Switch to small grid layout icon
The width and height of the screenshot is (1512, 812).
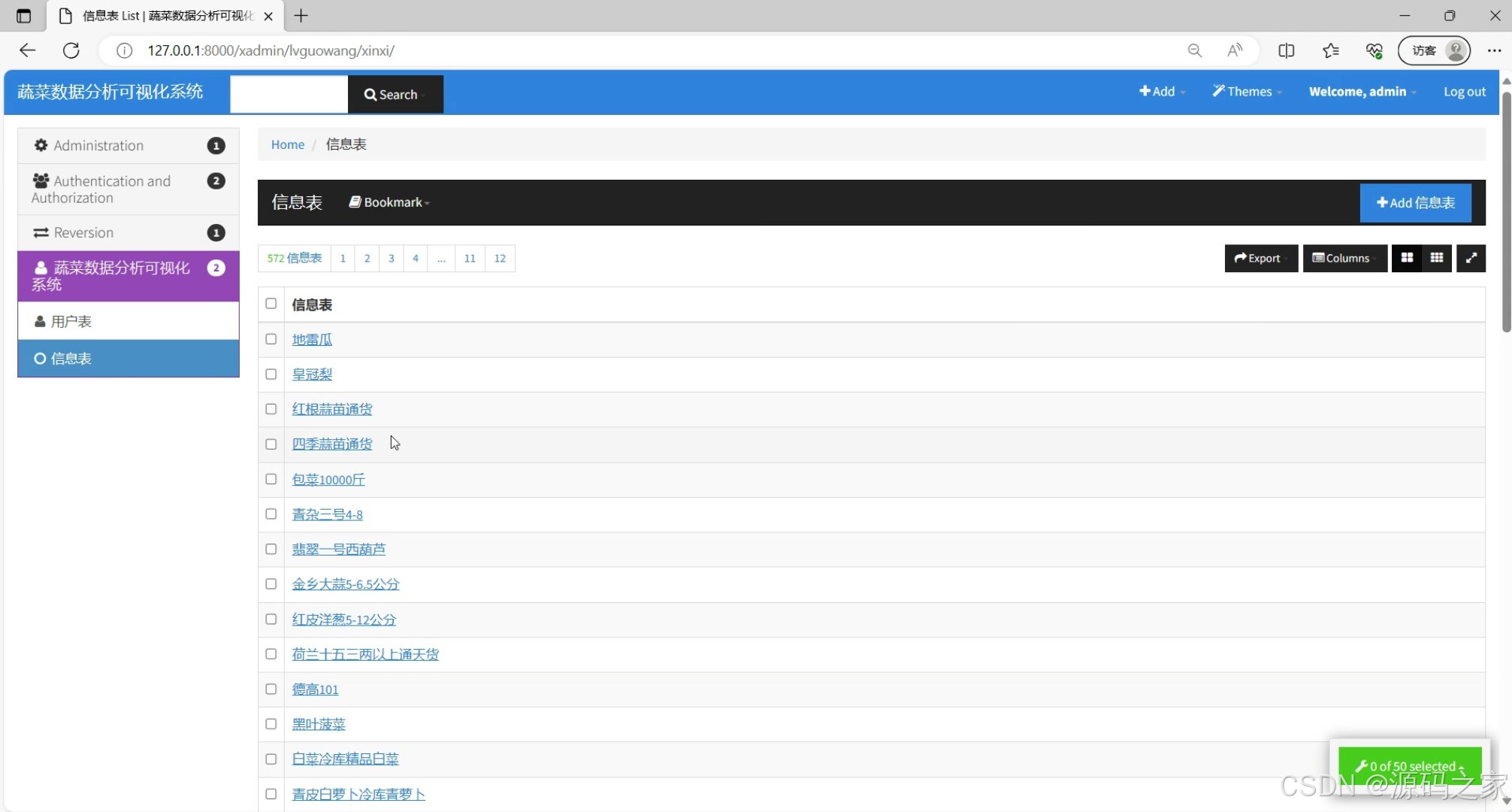tap(1437, 258)
